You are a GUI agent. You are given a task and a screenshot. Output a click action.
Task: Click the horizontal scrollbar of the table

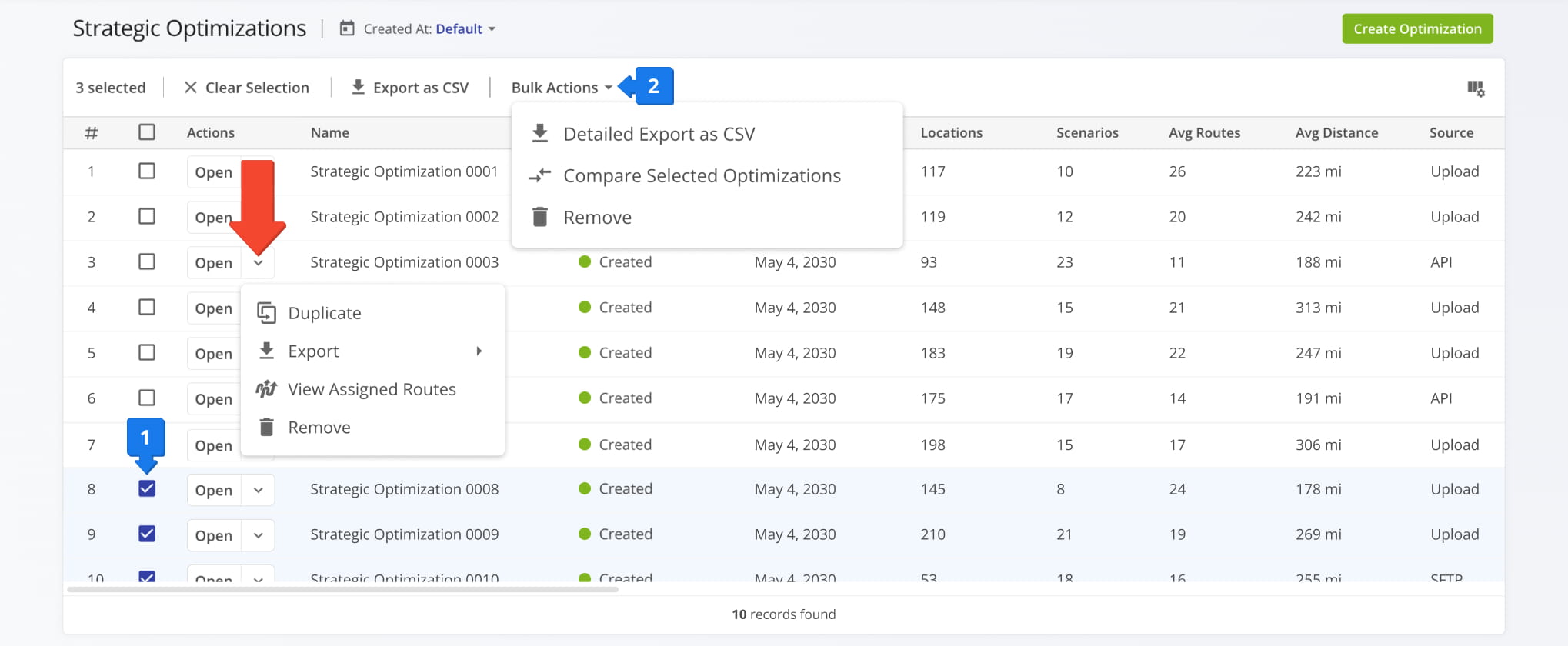(342, 589)
